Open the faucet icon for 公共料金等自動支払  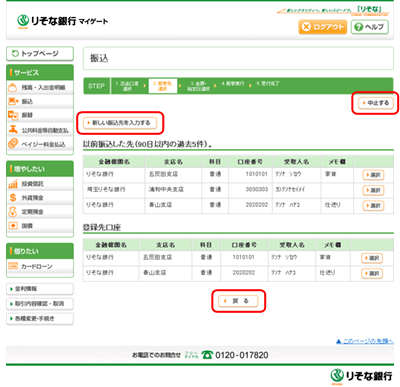(x=13, y=129)
